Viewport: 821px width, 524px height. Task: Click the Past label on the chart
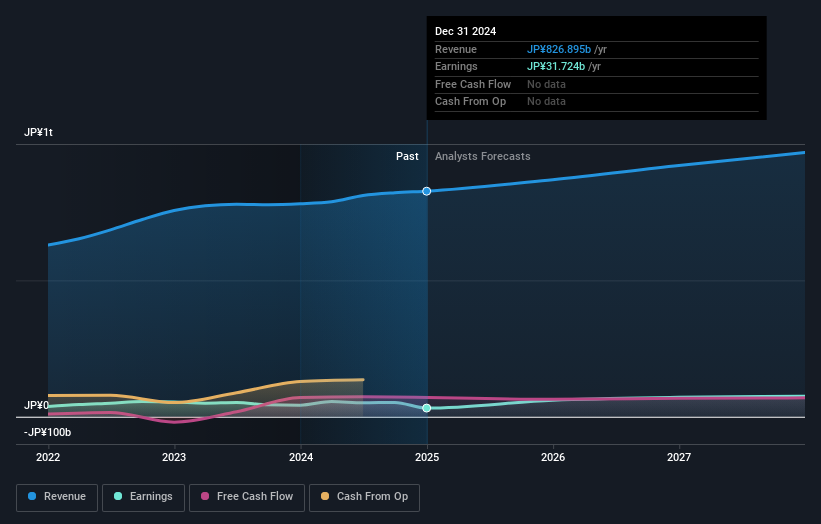tap(407, 157)
